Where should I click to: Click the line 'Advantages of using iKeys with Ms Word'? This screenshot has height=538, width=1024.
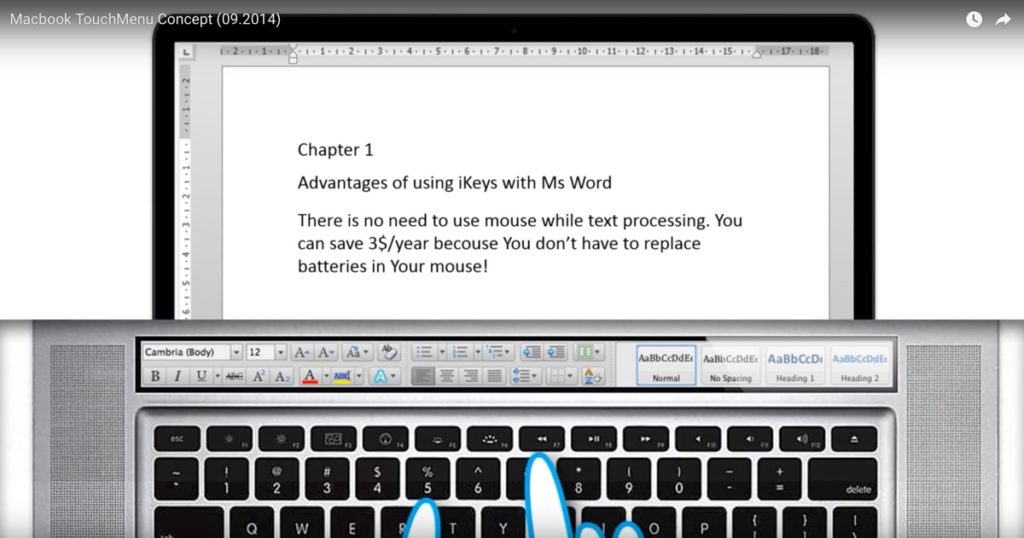(x=455, y=182)
